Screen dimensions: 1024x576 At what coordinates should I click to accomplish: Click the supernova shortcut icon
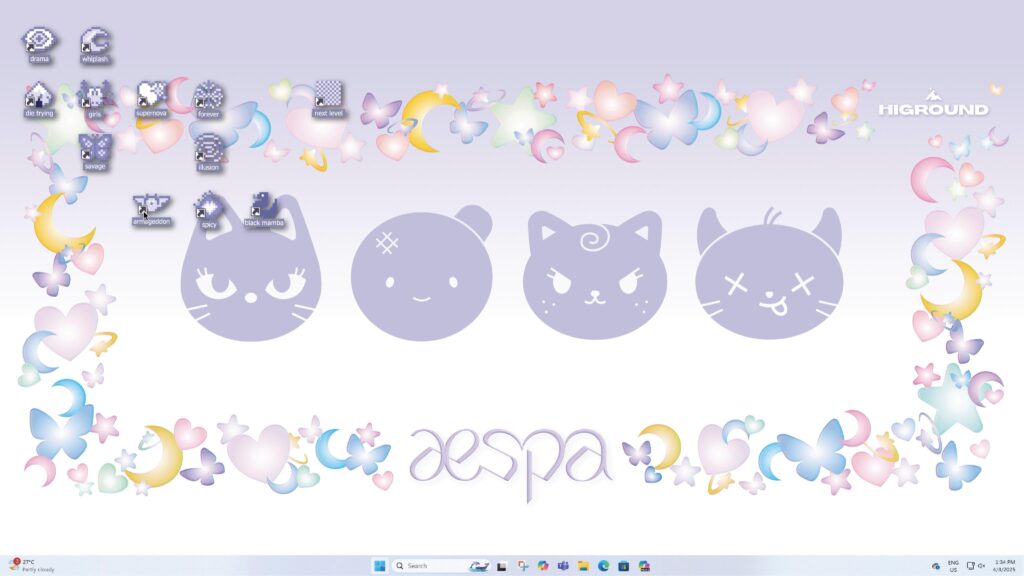152,99
